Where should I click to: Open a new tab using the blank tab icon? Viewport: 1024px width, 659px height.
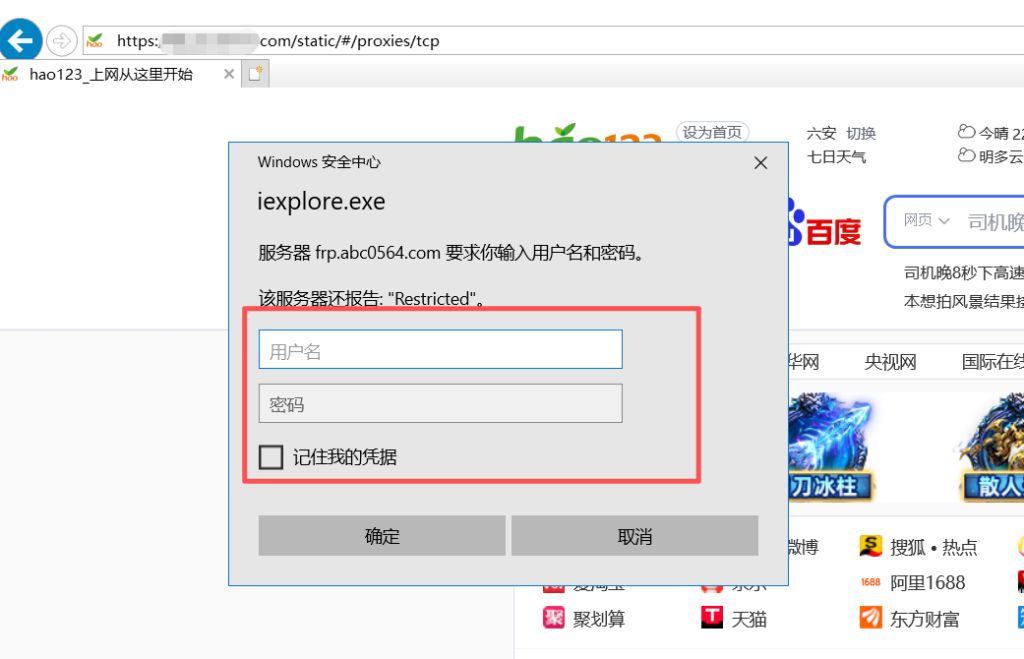pos(255,74)
